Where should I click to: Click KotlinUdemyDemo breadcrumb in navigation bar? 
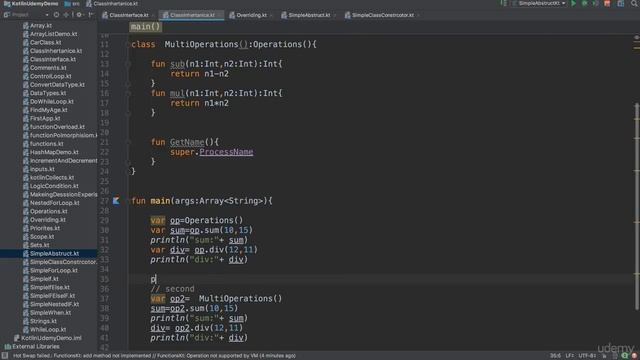(31, 4)
